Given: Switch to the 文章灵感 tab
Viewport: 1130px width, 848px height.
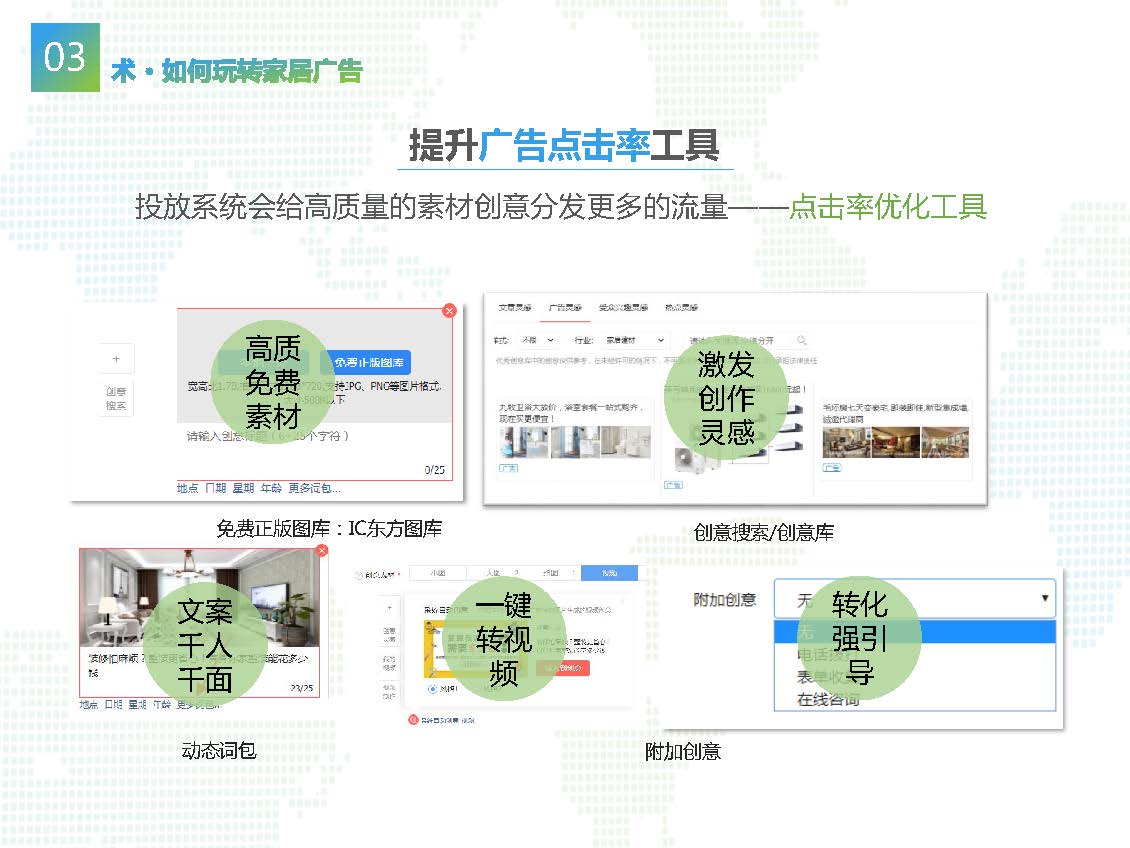Looking at the screenshot, I should (515, 308).
